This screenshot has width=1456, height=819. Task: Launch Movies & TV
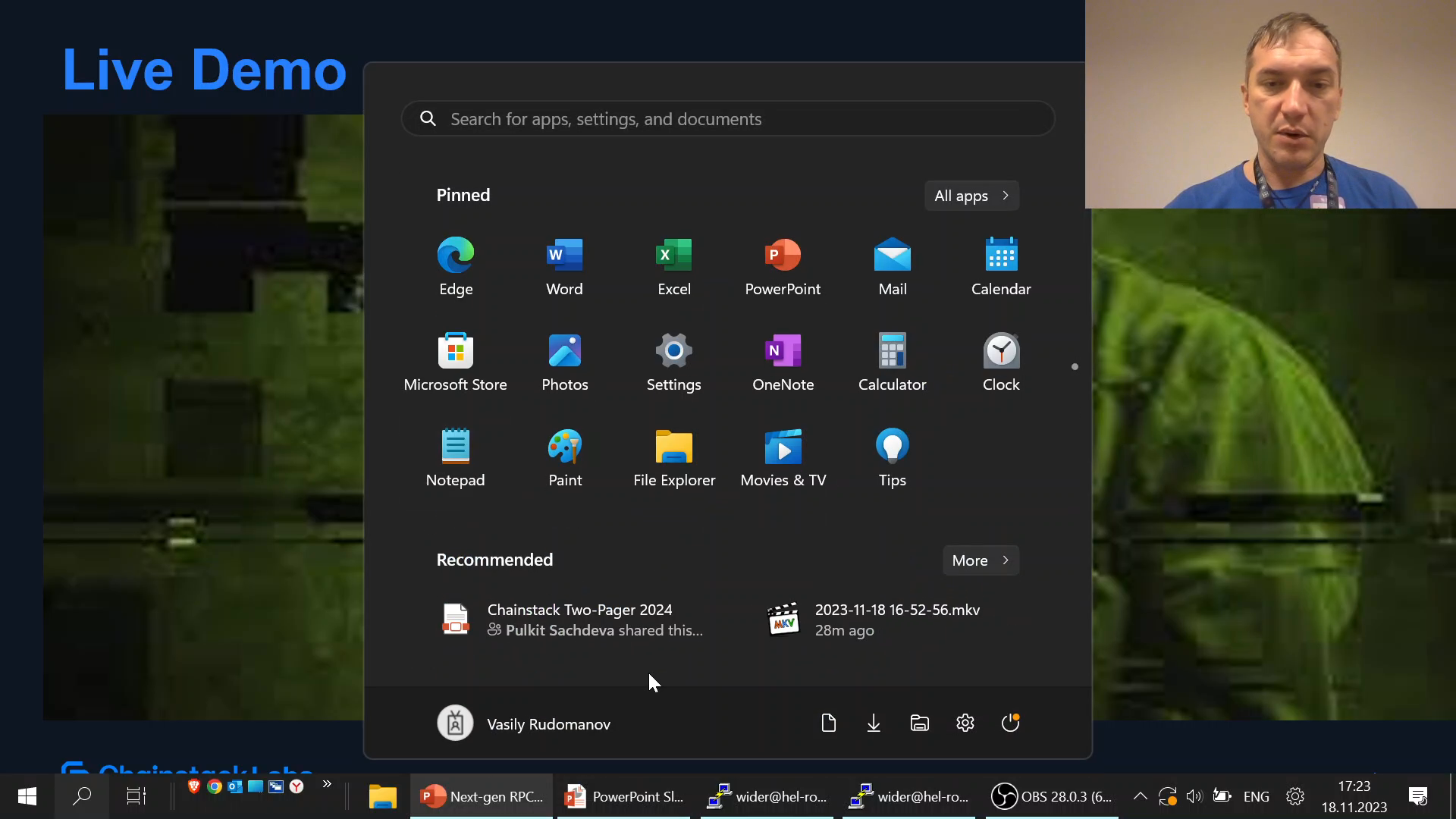tap(783, 458)
